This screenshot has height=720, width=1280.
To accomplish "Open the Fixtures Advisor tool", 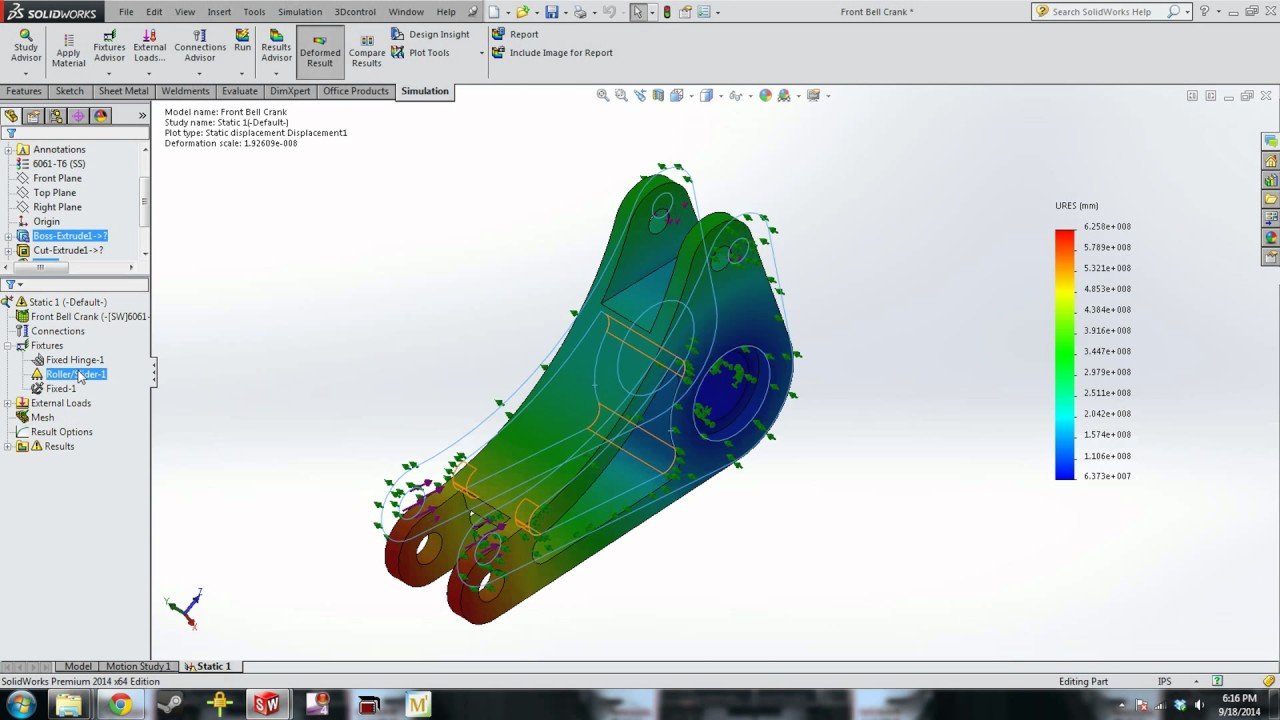I will coord(109,46).
